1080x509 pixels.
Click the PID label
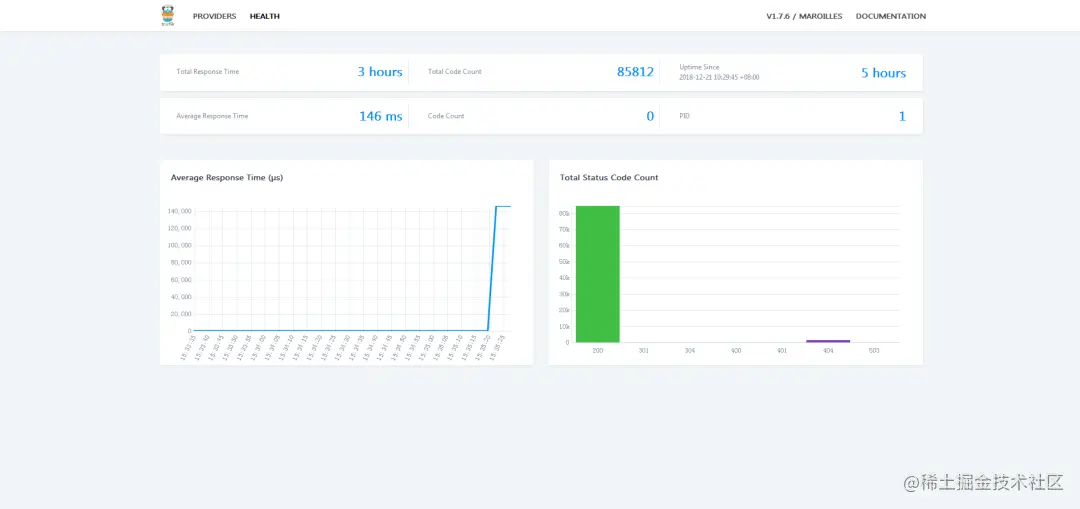click(x=684, y=116)
